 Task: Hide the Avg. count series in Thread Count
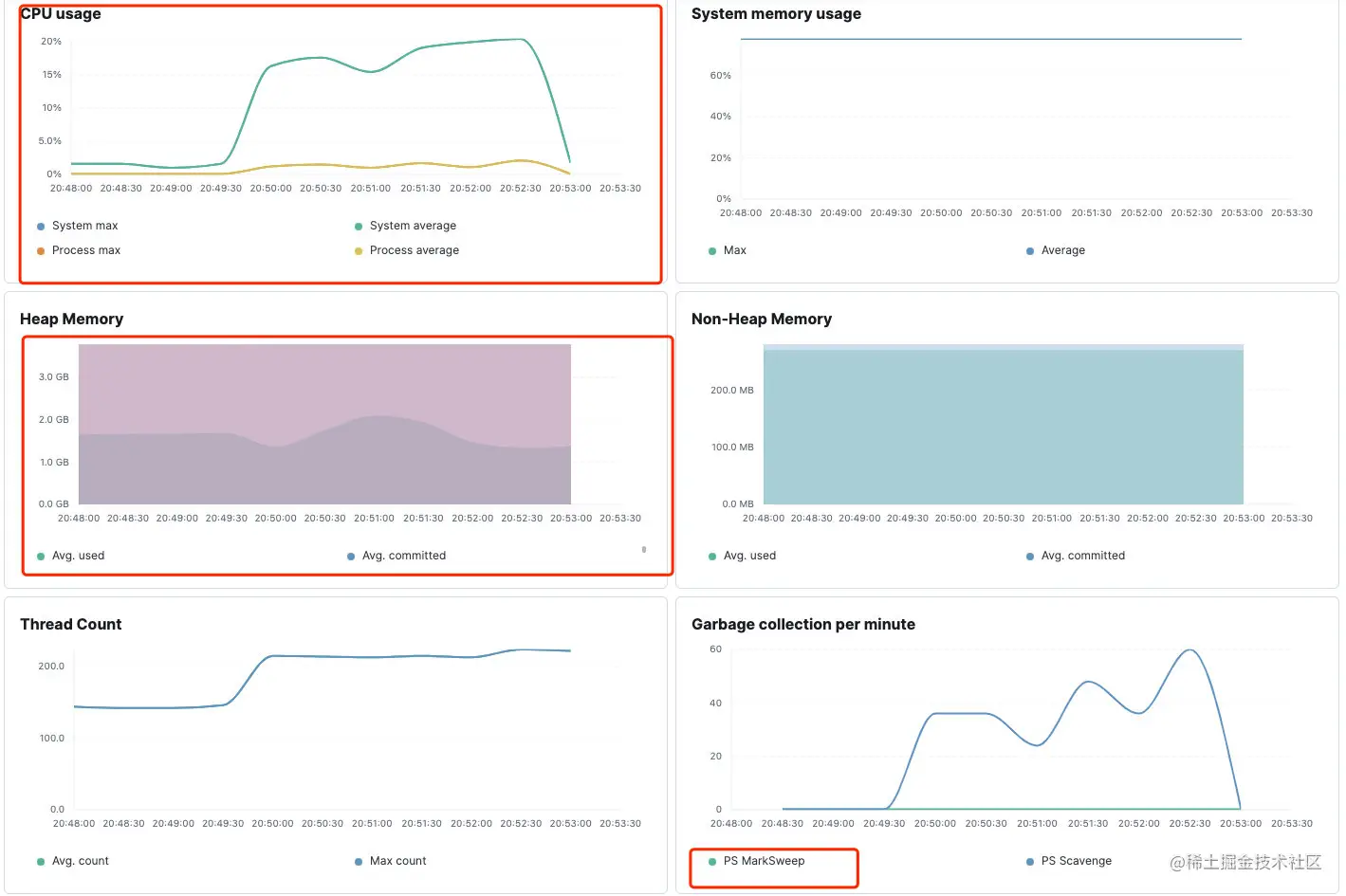click(x=73, y=861)
